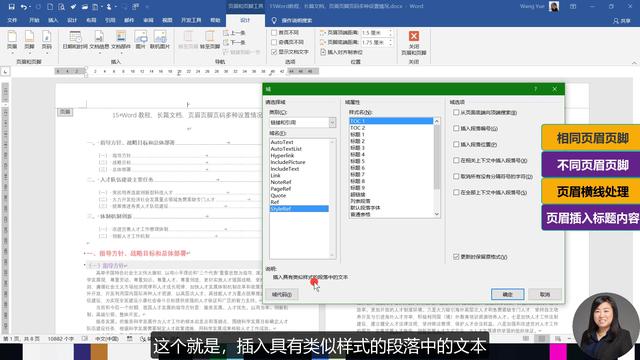Click 中文(中国) language in status bar
This screenshot has height=360, width=640.
[x=107, y=339]
